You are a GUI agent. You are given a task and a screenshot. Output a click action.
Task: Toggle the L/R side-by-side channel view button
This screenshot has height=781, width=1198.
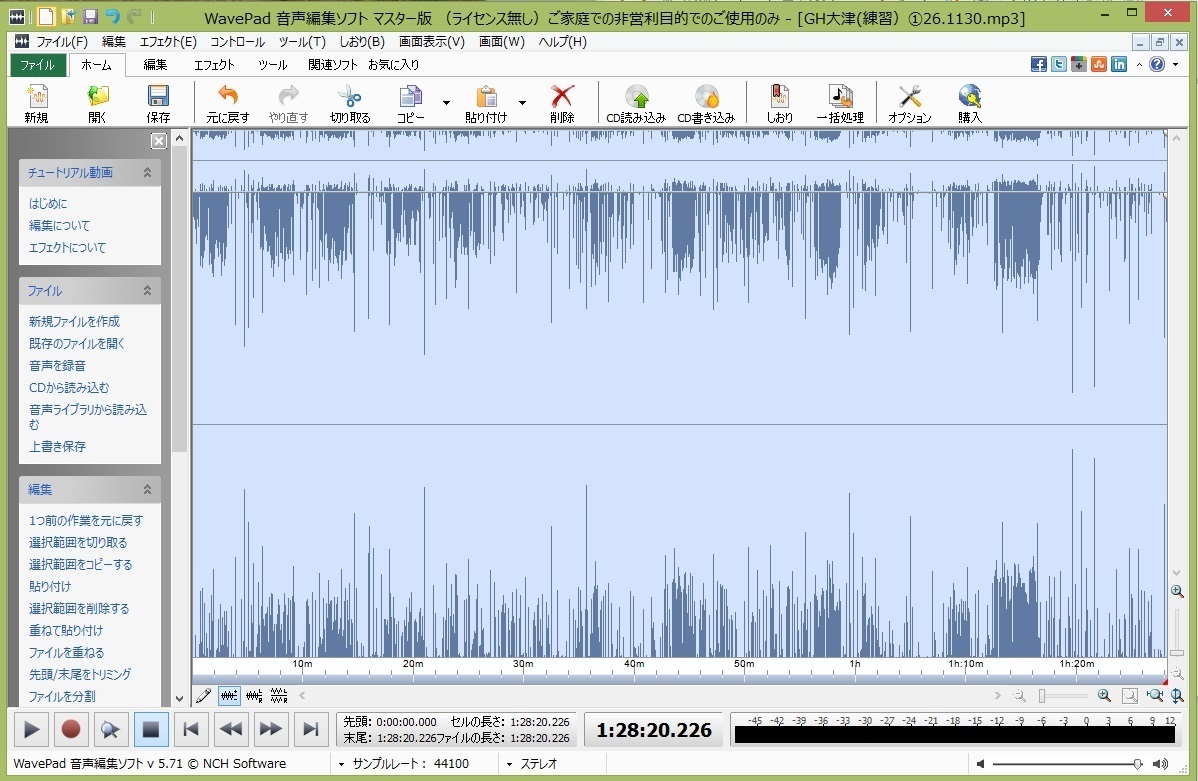click(x=254, y=695)
